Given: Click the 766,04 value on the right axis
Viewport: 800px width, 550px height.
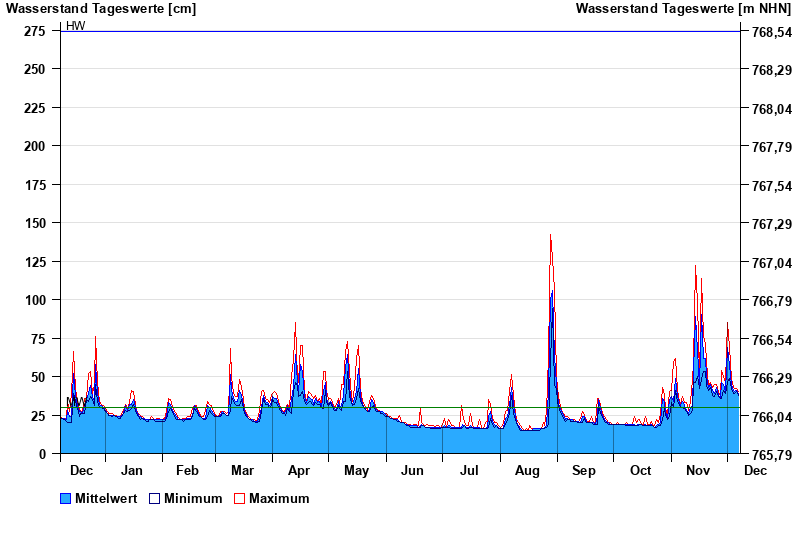Looking at the screenshot, I should coord(771,417).
